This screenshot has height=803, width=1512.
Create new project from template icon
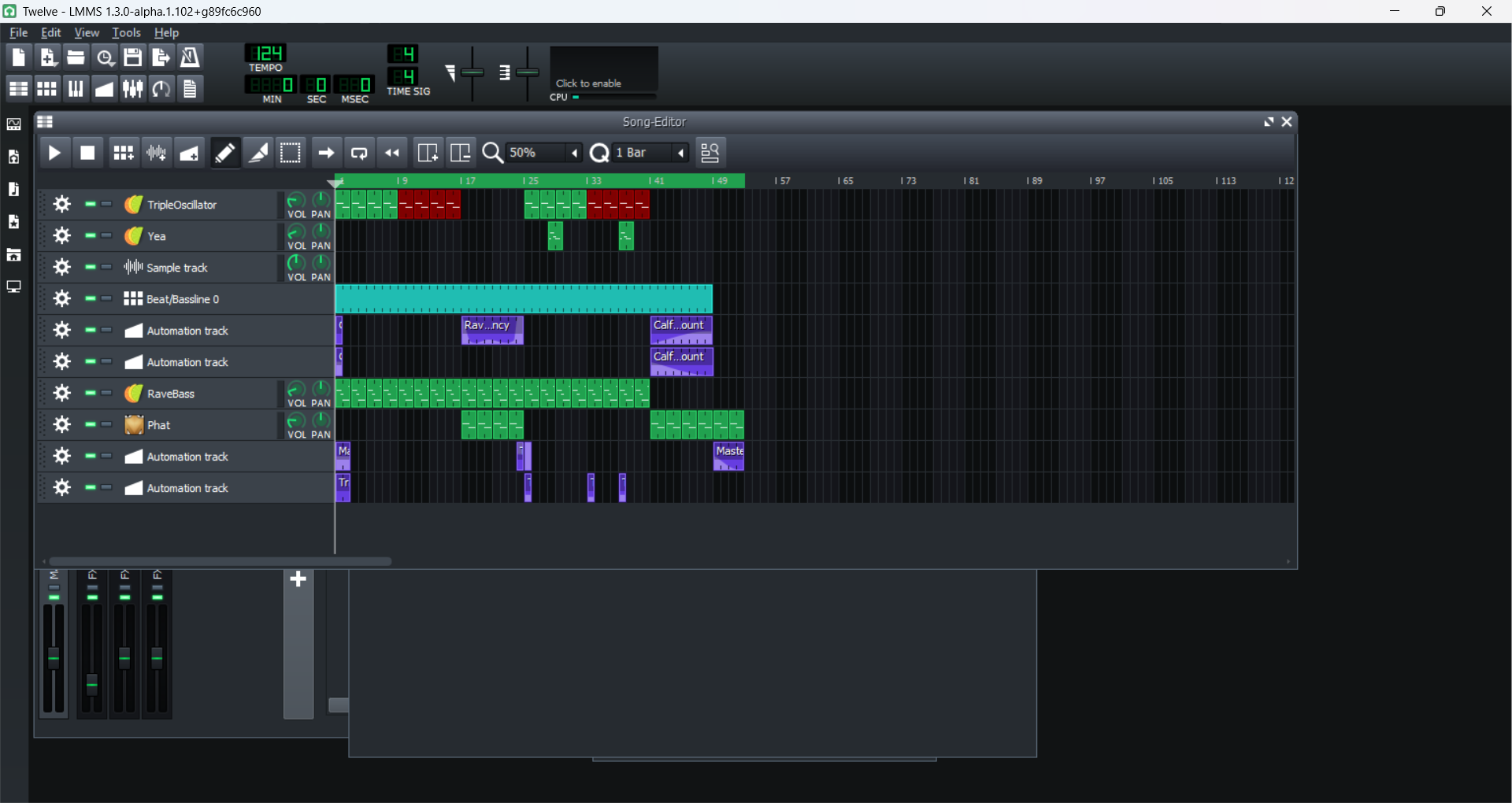(47, 57)
